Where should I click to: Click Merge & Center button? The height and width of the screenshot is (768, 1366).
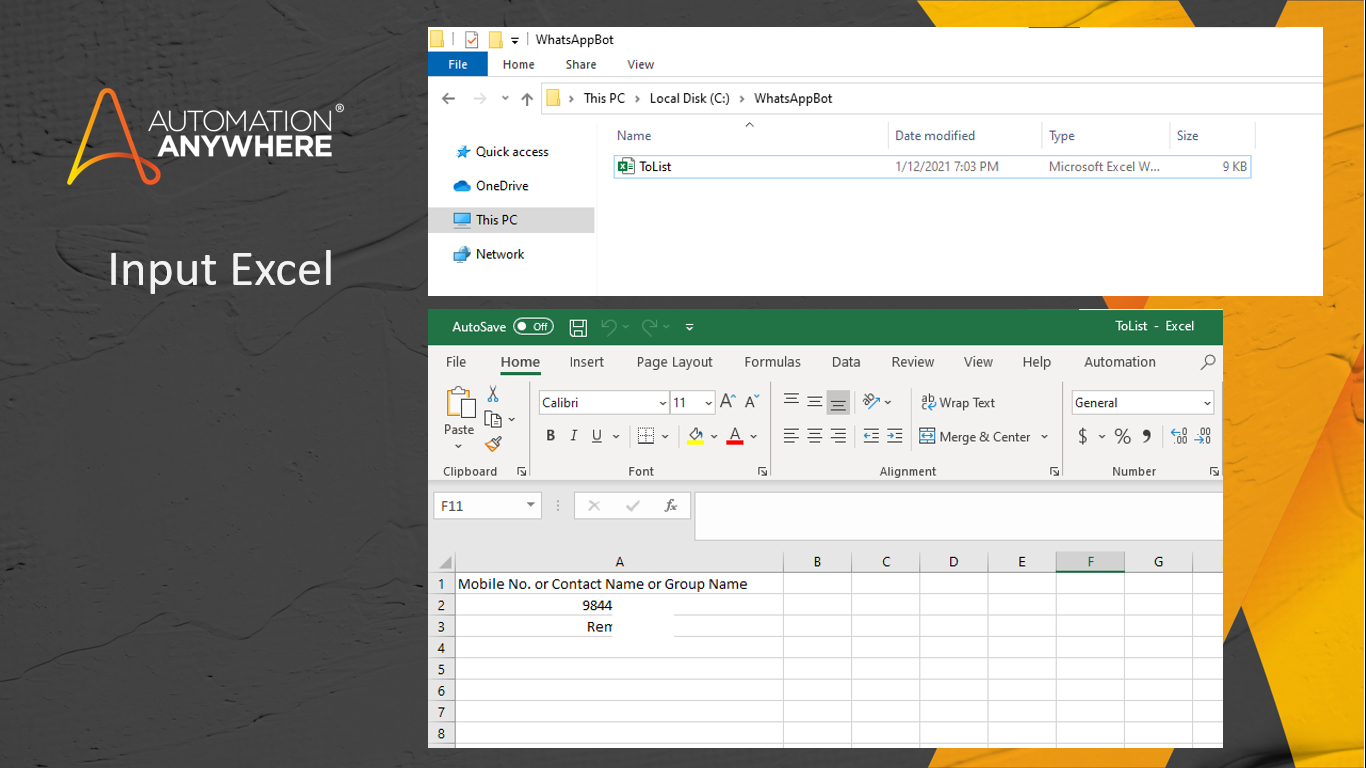[x=975, y=437]
